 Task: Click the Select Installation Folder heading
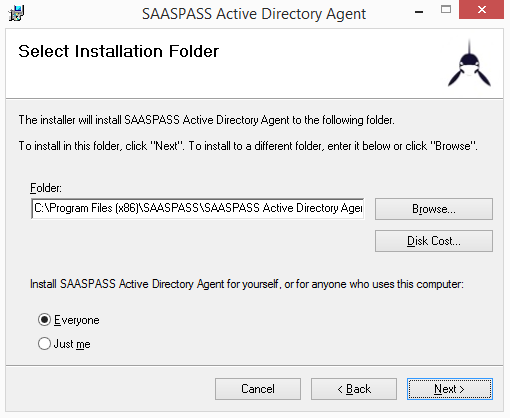tap(118, 51)
